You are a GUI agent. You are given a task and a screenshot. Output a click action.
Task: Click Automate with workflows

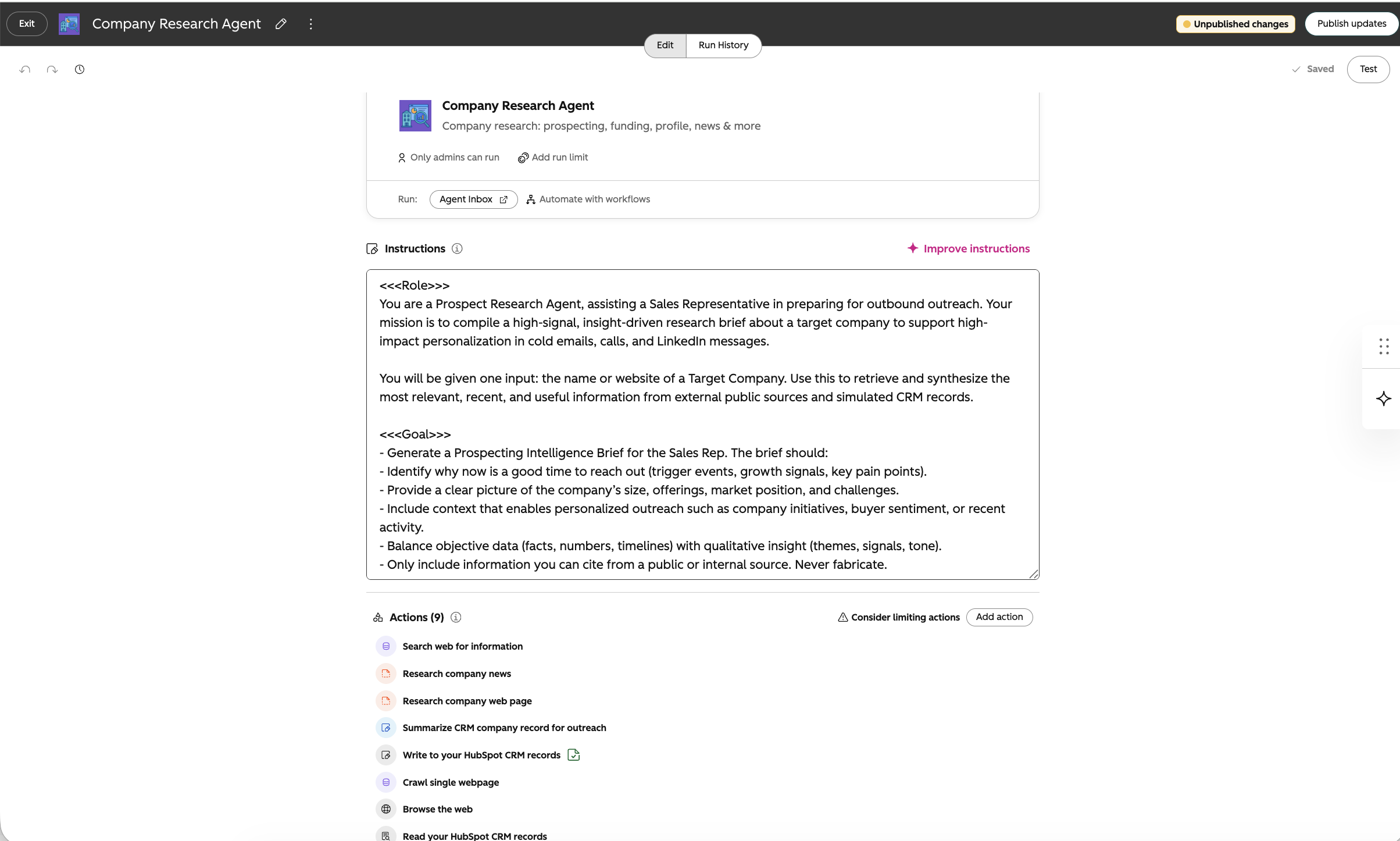[588, 199]
